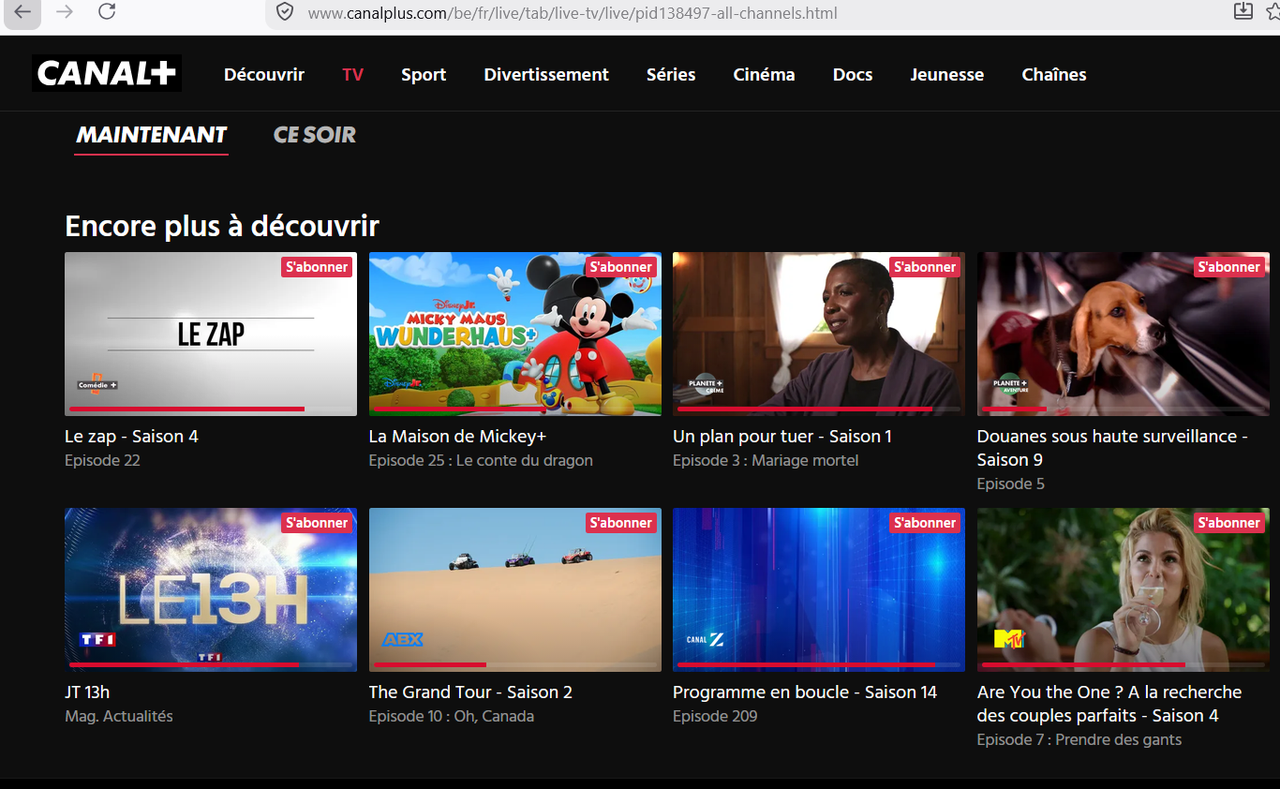Click the Planète+ Aventure logo on the thumbnail
The width and height of the screenshot is (1280, 789).
click(x=1011, y=385)
